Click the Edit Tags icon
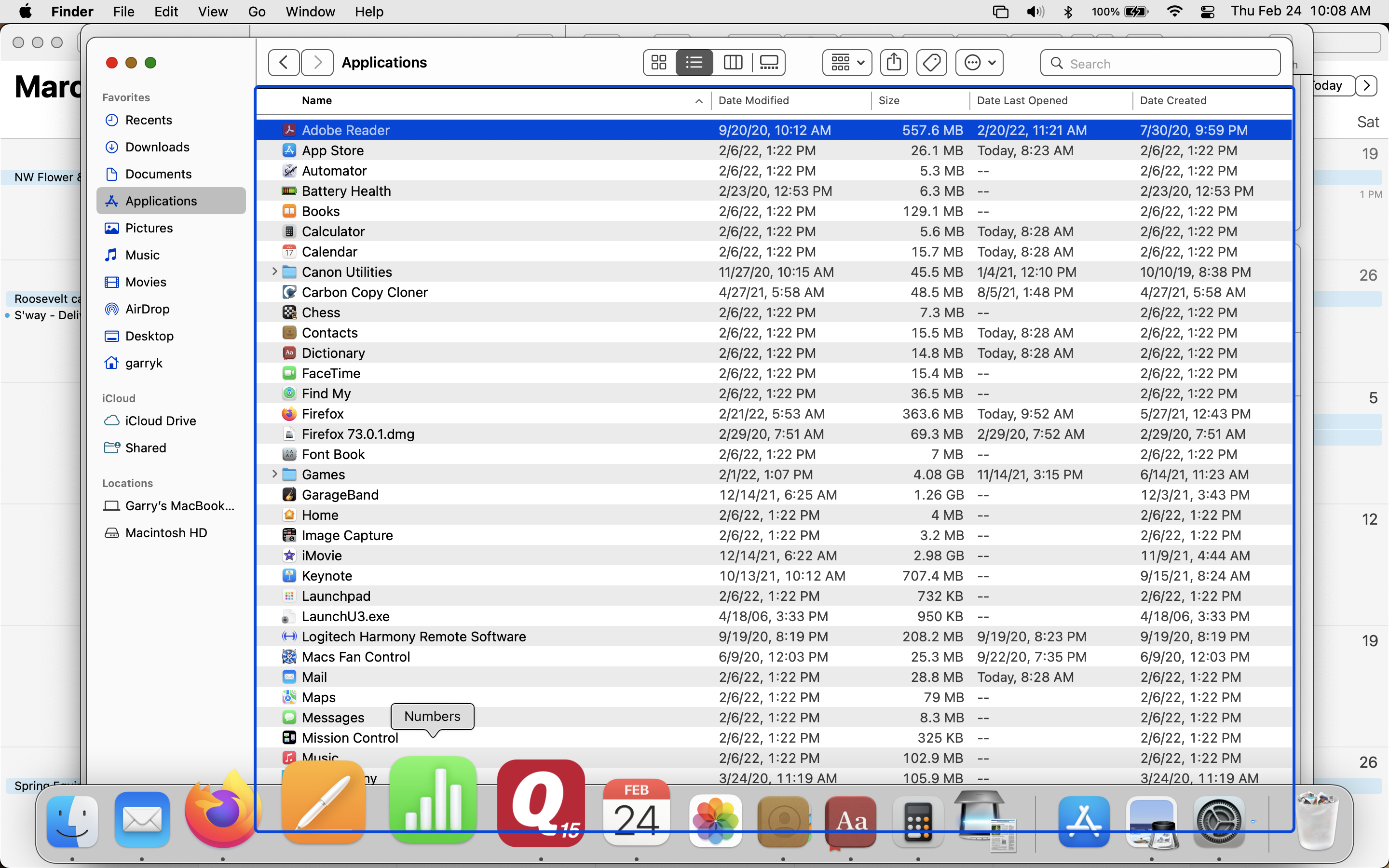Screen dimensions: 1389x868 (931, 63)
